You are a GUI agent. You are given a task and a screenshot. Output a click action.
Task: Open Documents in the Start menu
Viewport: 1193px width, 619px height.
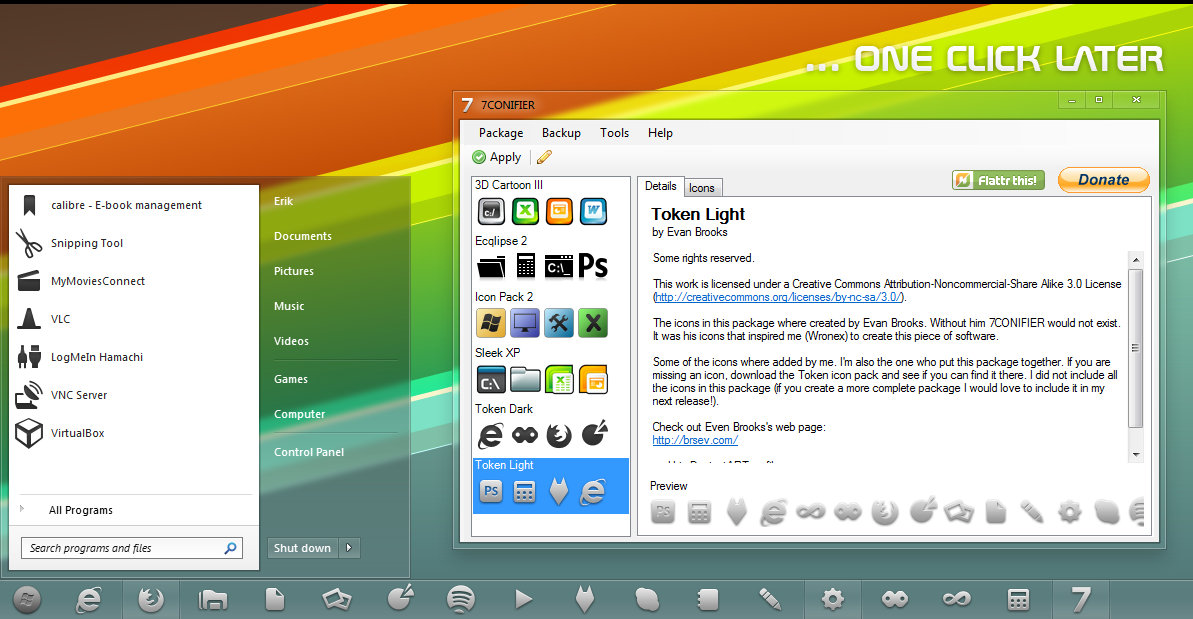[303, 236]
